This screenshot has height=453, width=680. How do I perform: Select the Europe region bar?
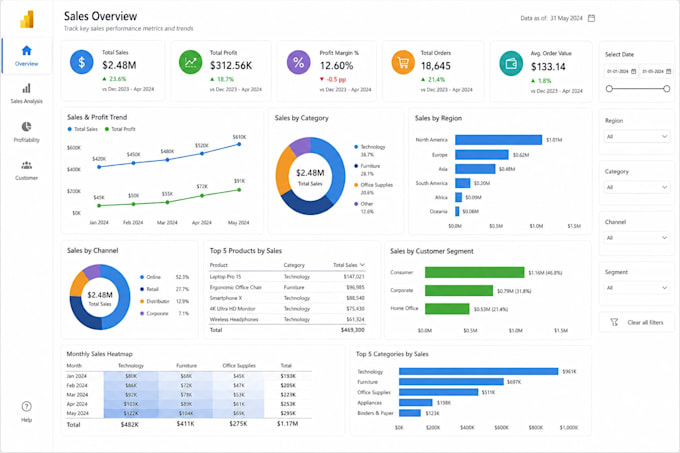481,155
